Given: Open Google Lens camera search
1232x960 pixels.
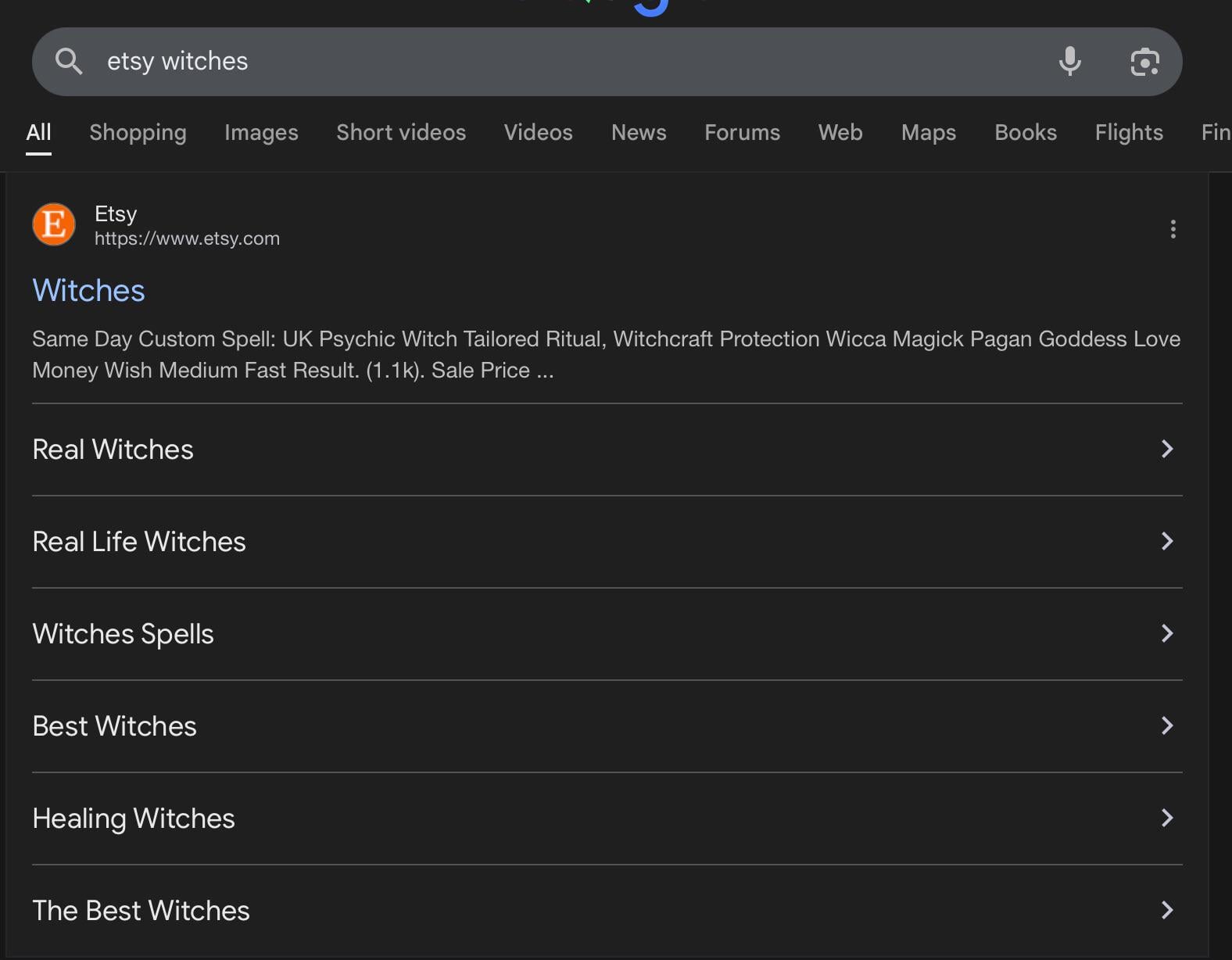Looking at the screenshot, I should pos(1144,62).
